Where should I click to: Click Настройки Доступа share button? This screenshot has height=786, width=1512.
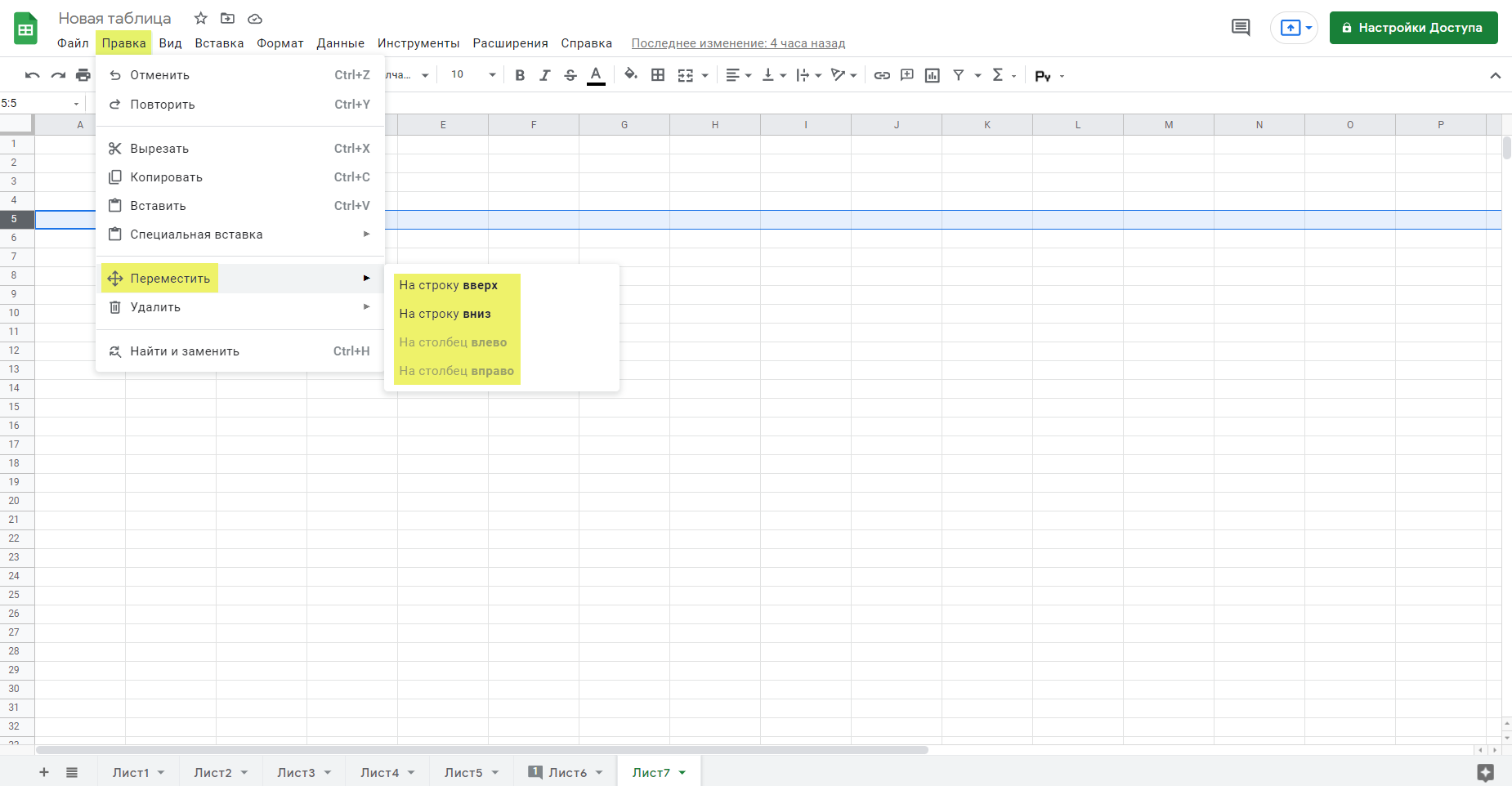[1413, 28]
